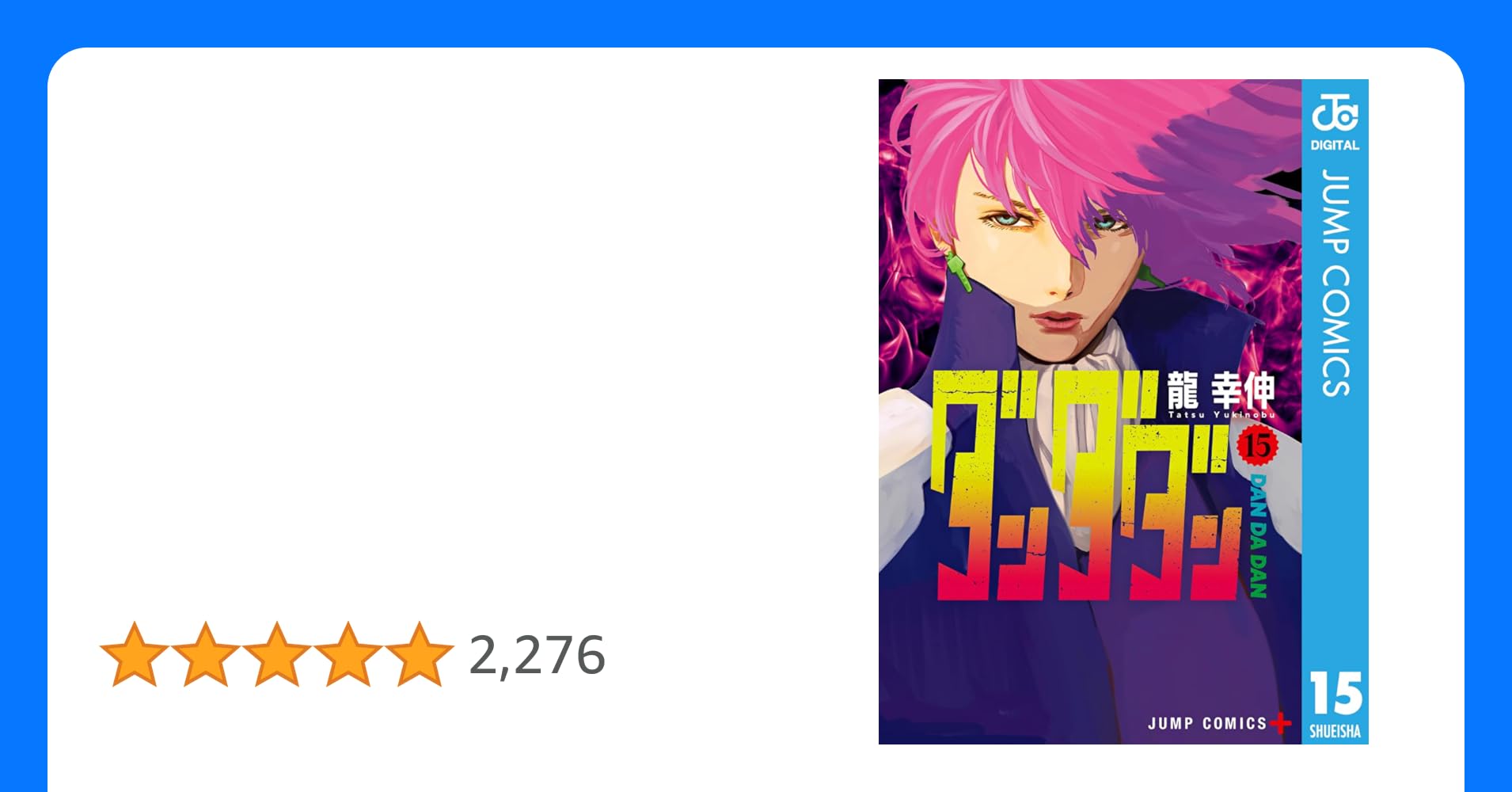Click the SHUEISHA publisher label

click(1335, 732)
